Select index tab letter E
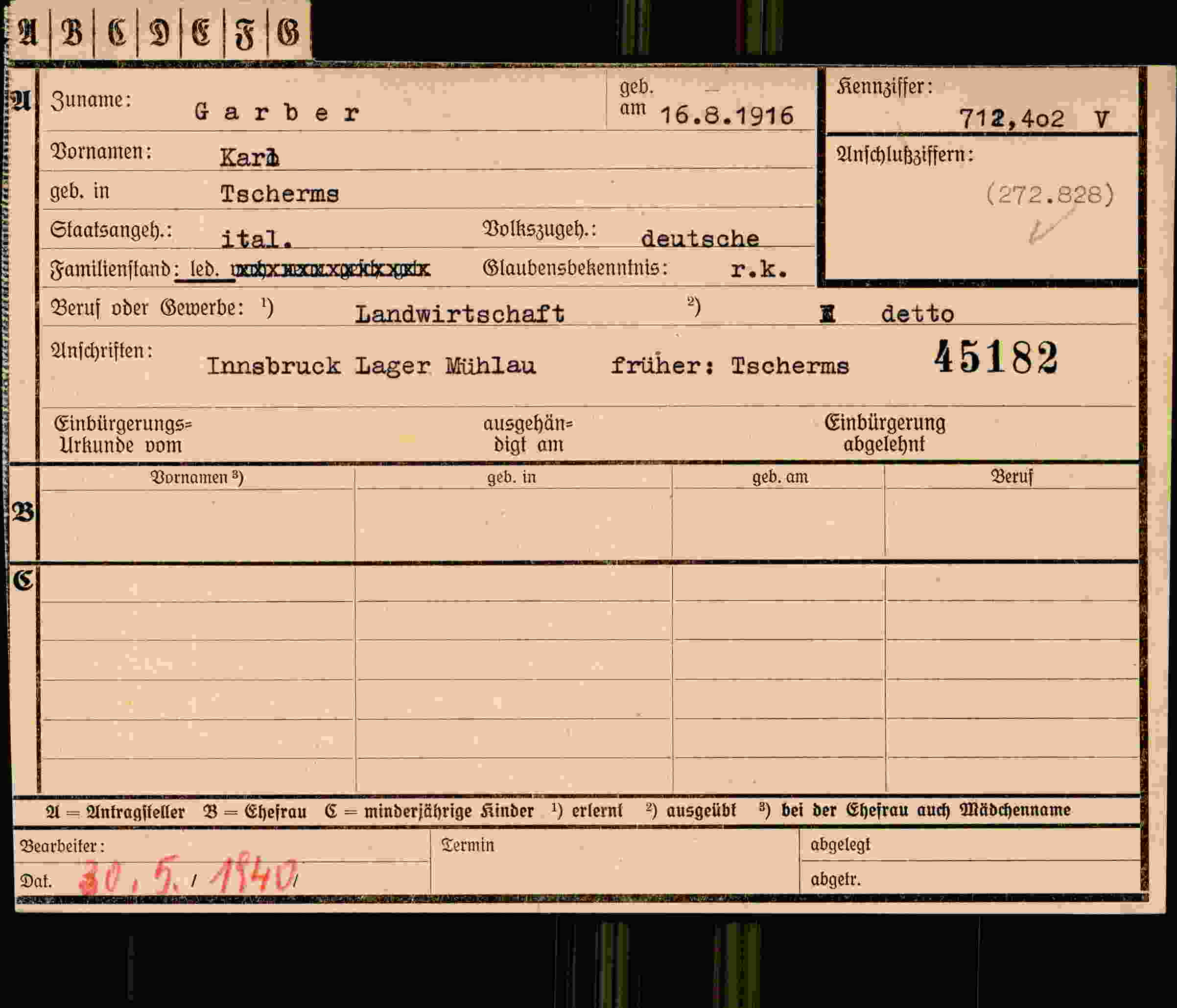This screenshot has height=1008, width=1177. coord(202,32)
